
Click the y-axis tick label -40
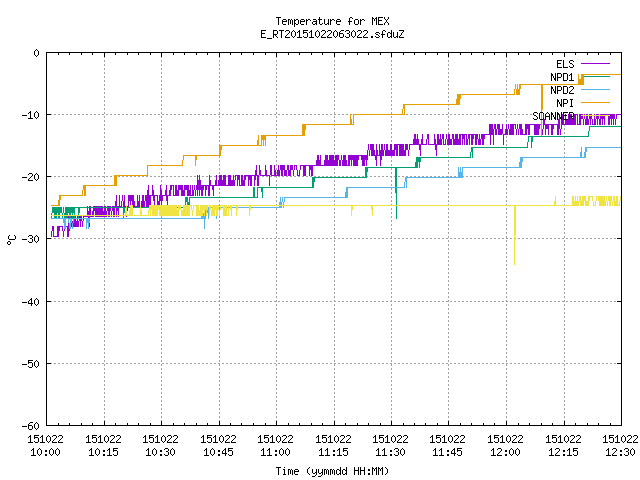[31, 302]
